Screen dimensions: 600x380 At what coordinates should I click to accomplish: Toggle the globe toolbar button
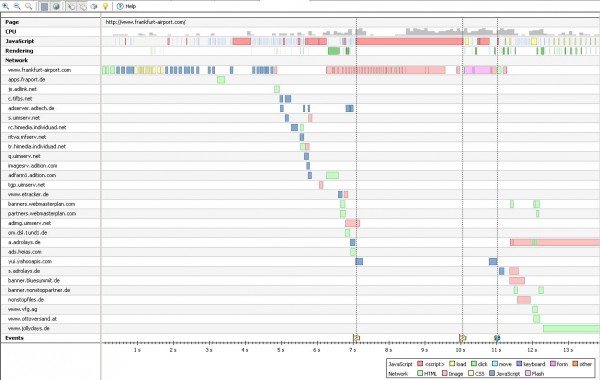[x=56, y=7]
